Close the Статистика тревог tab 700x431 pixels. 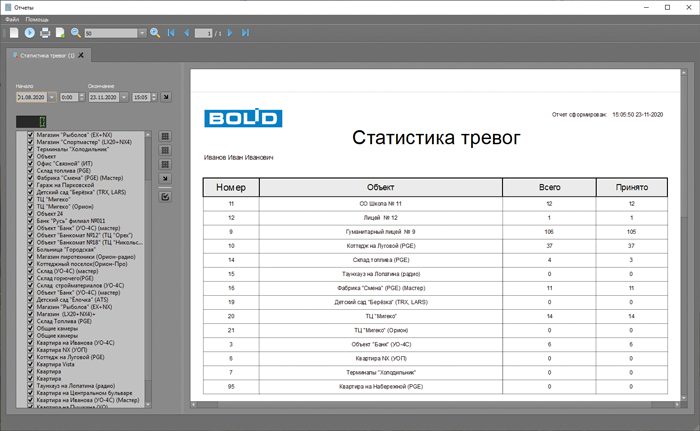tap(82, 55)
